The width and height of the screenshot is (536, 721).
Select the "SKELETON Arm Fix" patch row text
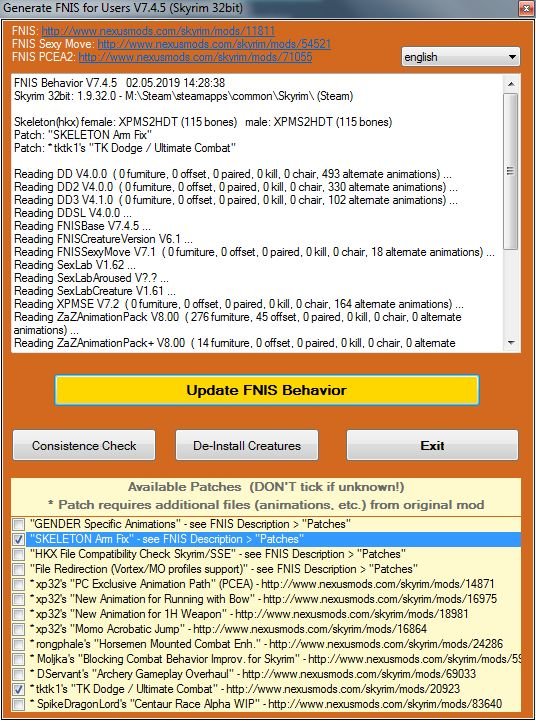pyautogui.click(x=167, y=539)
